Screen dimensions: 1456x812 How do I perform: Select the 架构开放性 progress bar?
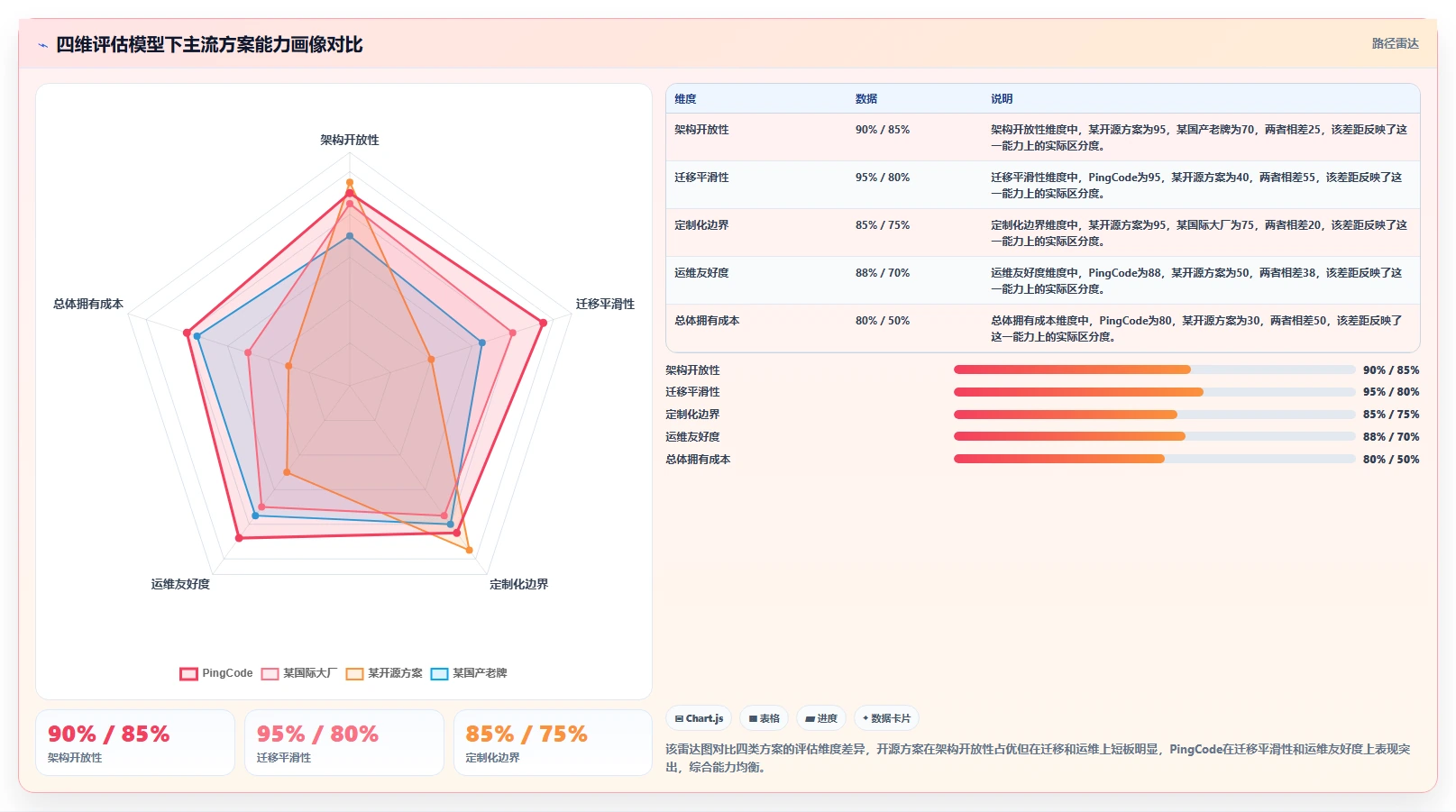pos(1154,370)
